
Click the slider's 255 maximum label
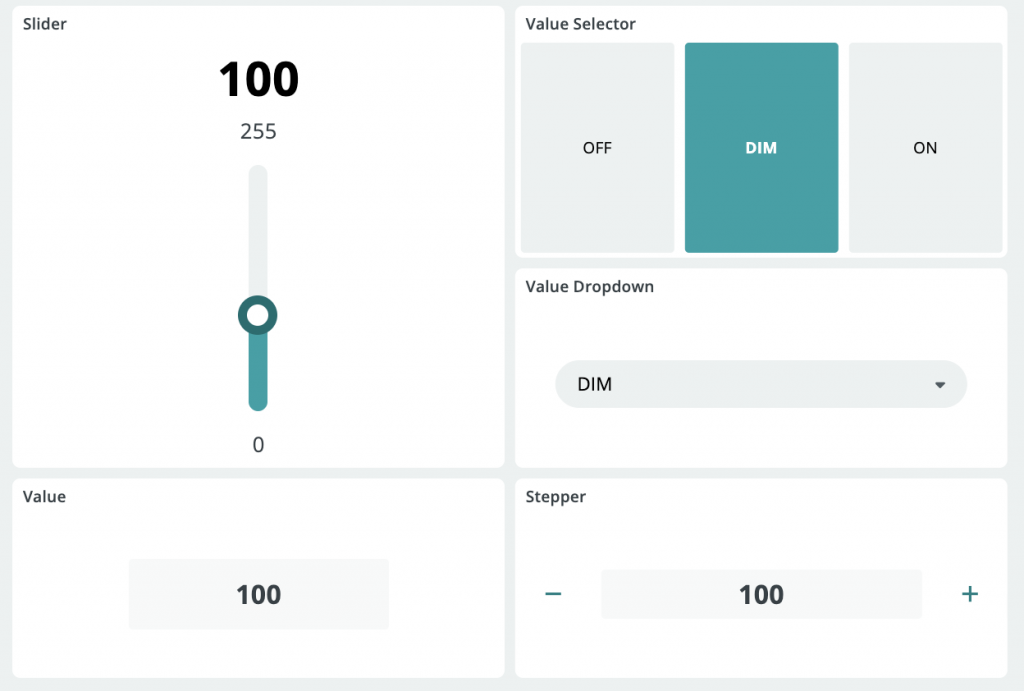(258, 132)
